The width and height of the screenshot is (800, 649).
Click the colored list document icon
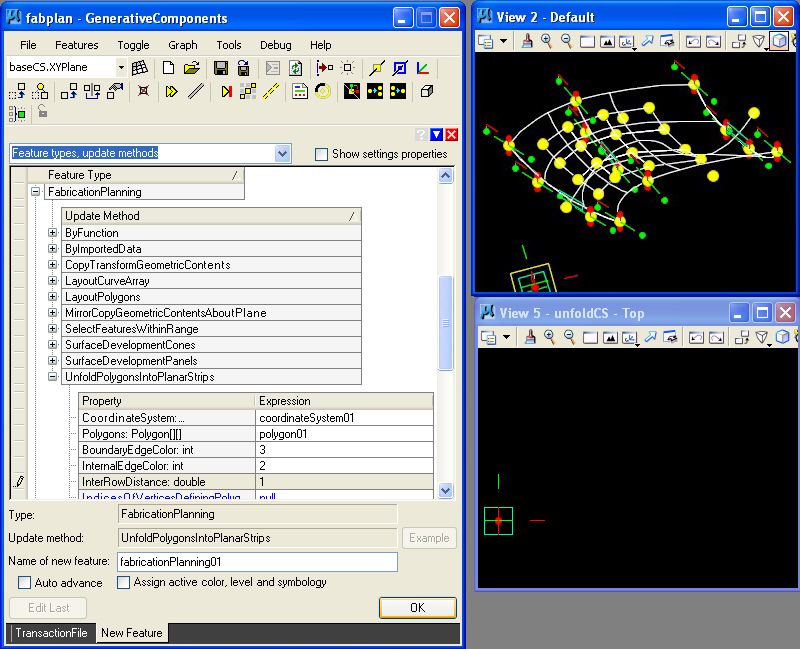click(x=299, y=91)
